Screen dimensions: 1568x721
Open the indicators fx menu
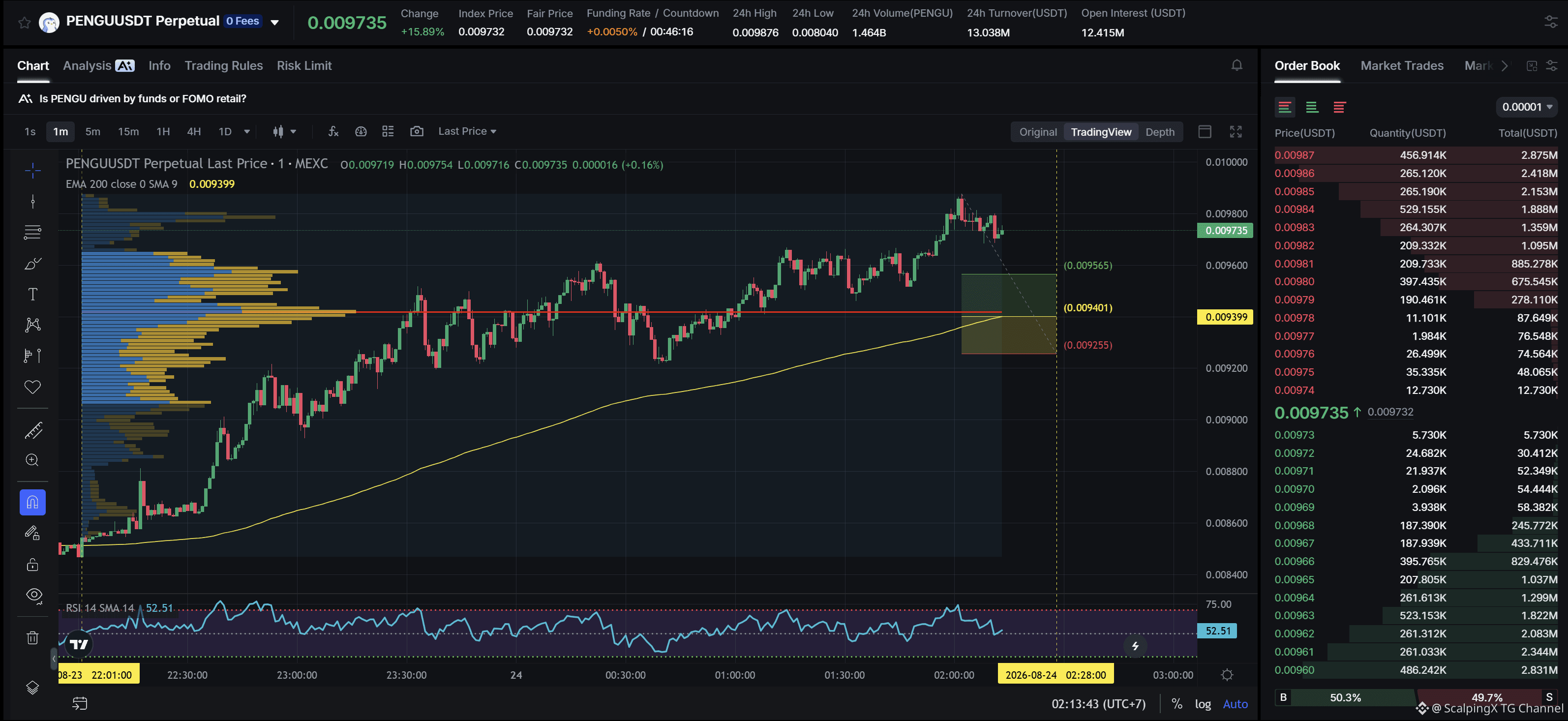pyautogui.click(x=333, y=131)
